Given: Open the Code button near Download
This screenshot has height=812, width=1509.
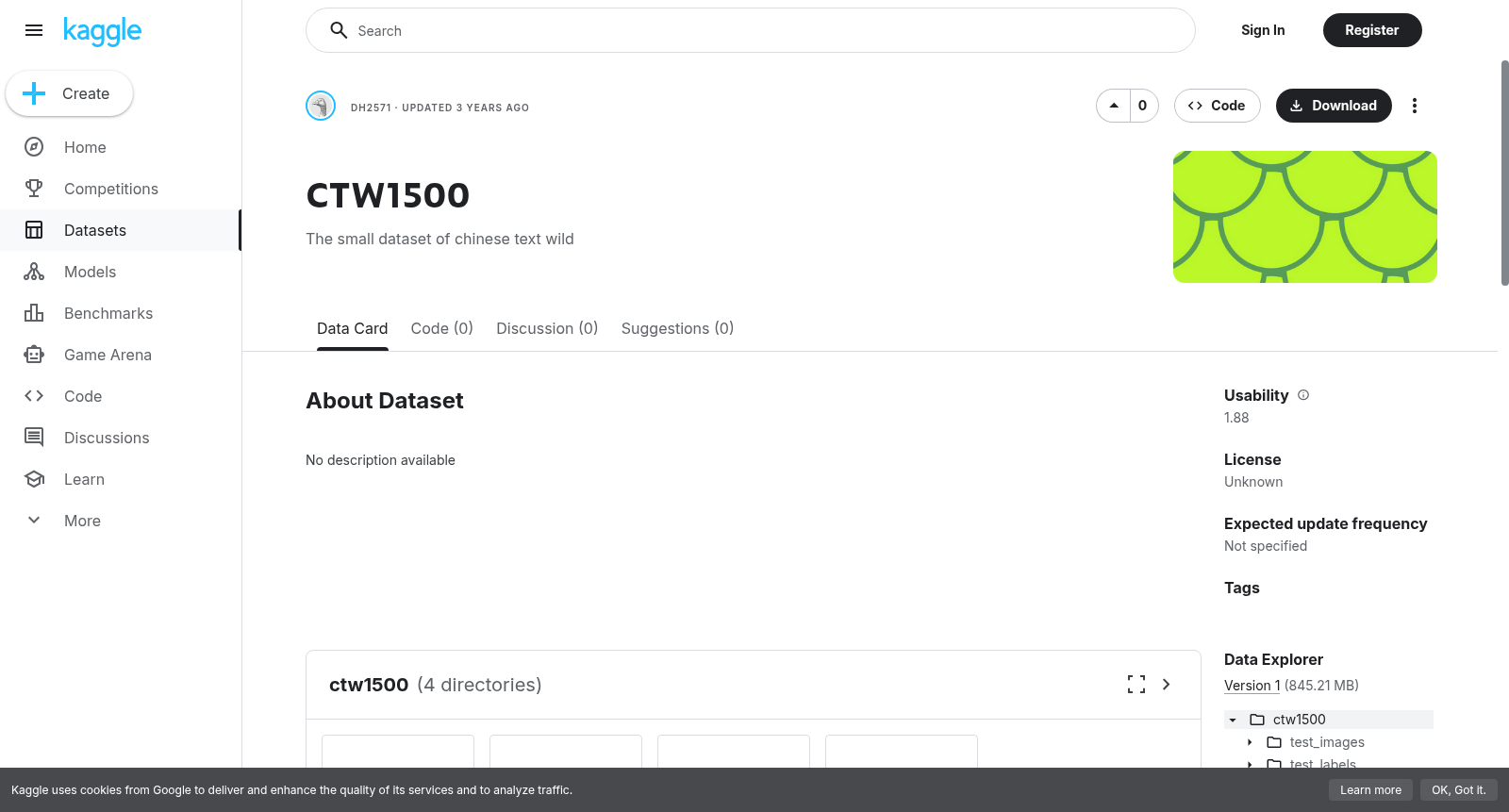Looking at the screenshot, I should 1218,106.
